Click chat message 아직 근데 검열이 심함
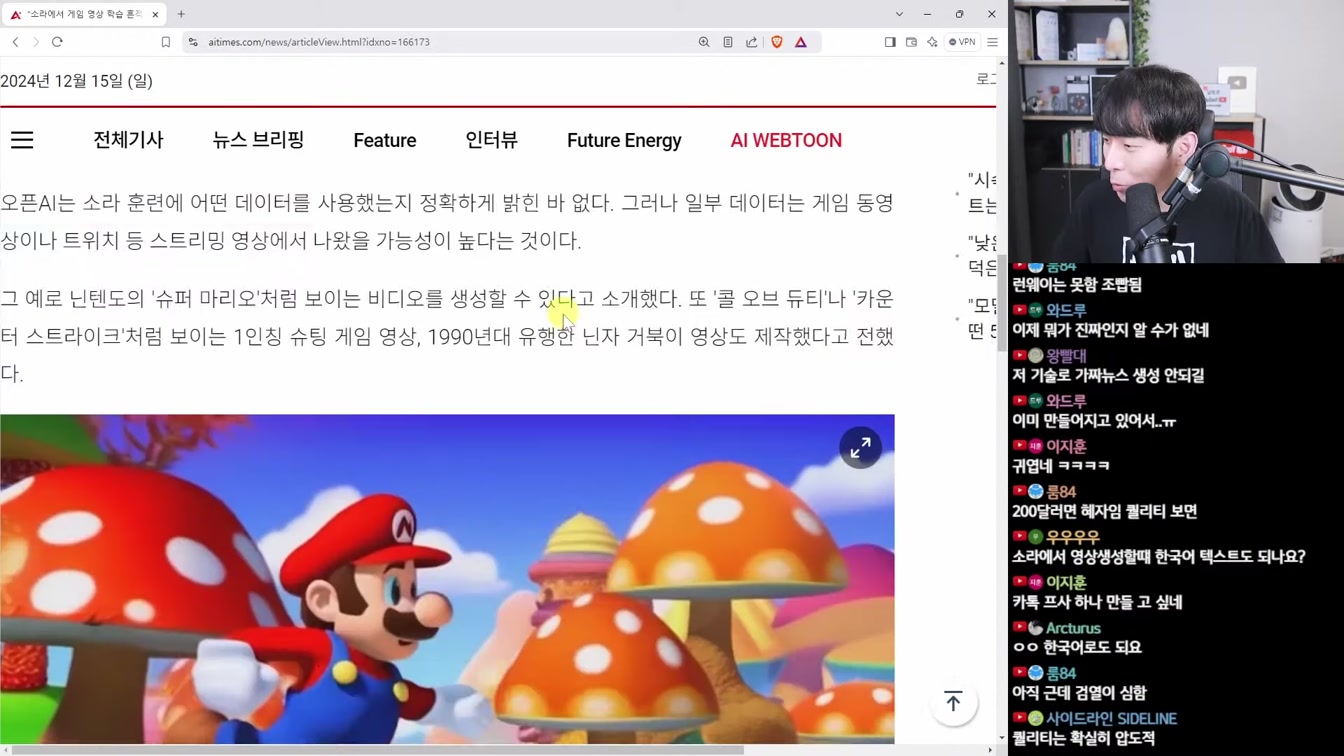Viewport: 1344px width, 756px height. [1079, 693]
